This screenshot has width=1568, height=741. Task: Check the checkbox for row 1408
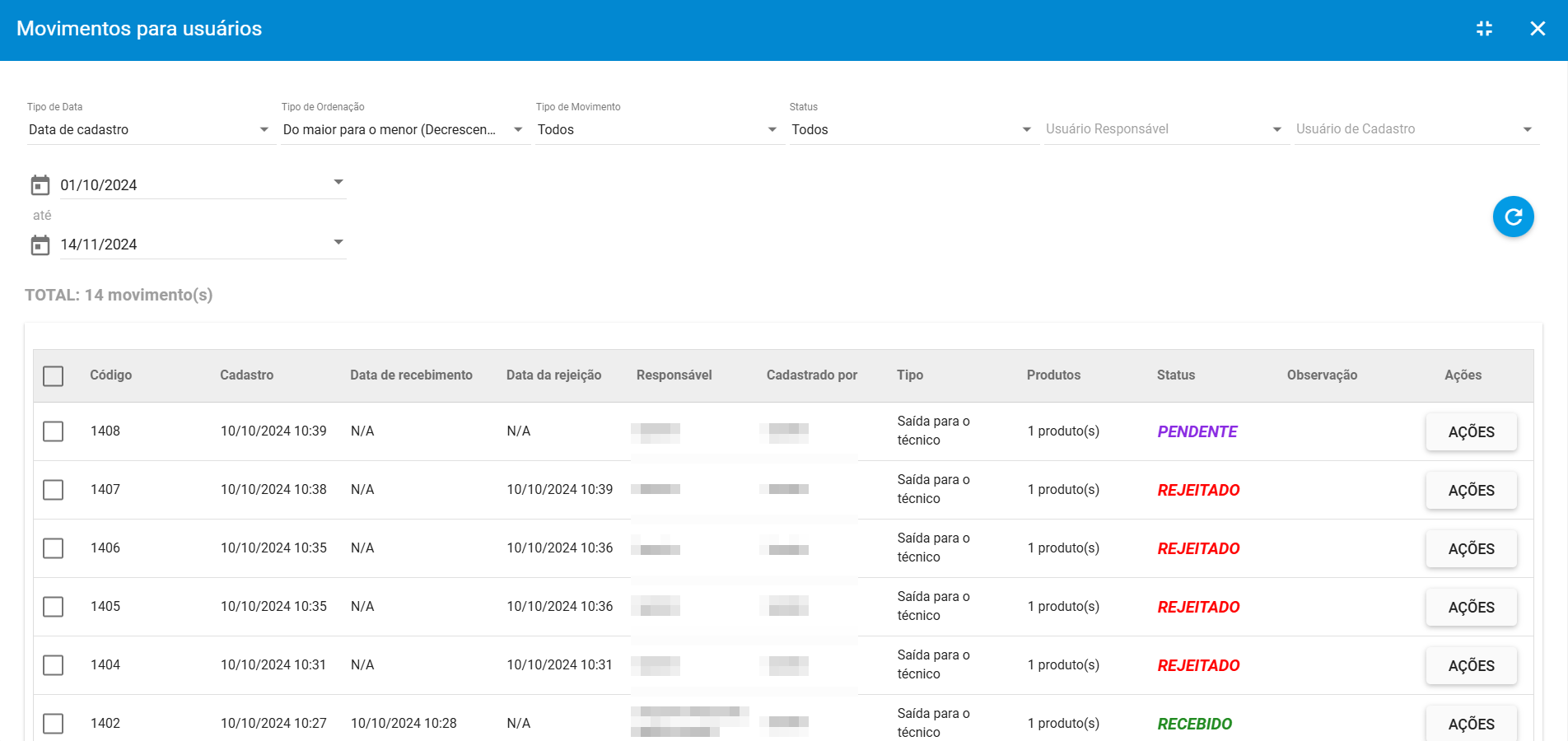[54, 431]
